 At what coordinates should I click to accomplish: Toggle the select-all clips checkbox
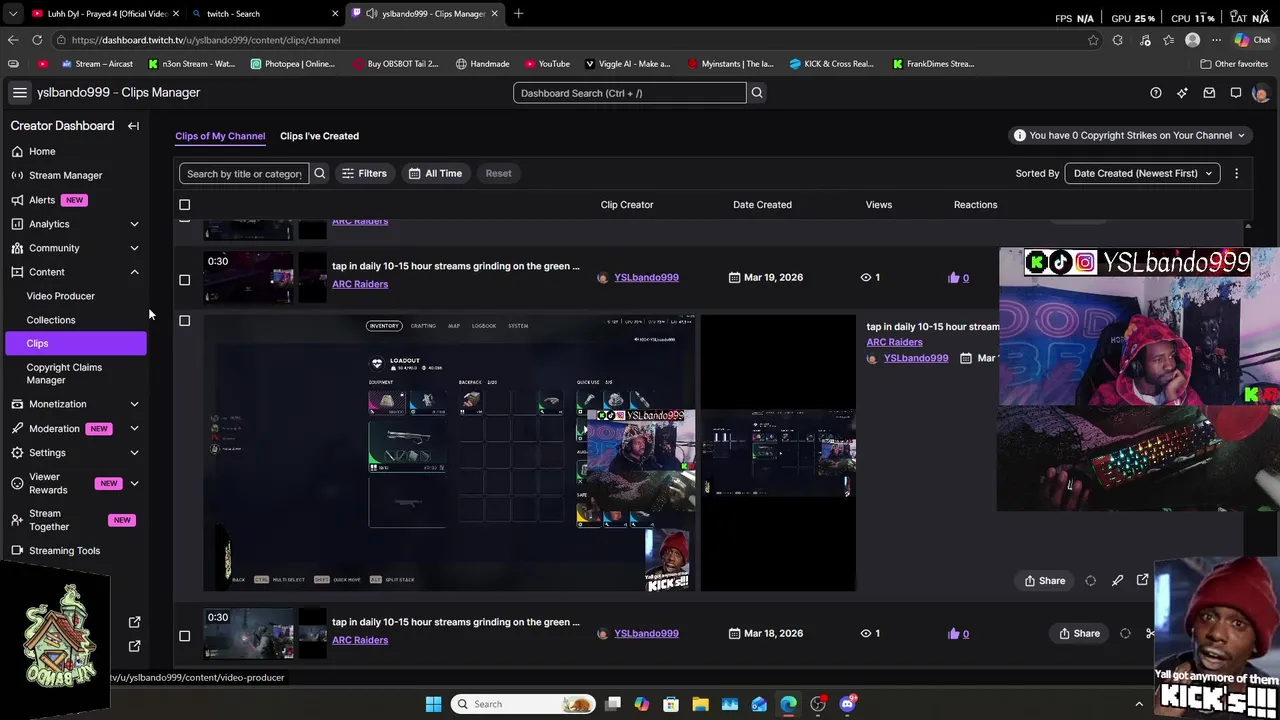tap(184, 205)
